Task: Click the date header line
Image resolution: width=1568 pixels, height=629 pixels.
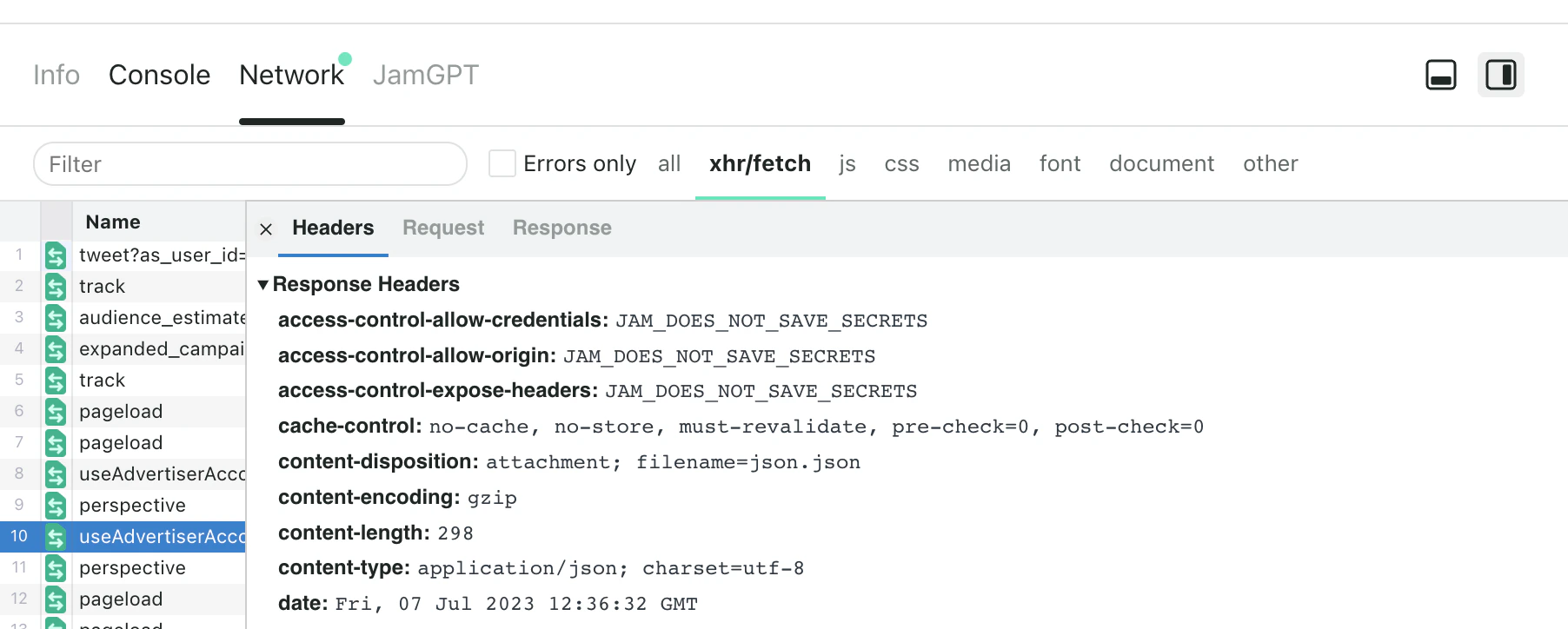Action: tap(488, 604)
